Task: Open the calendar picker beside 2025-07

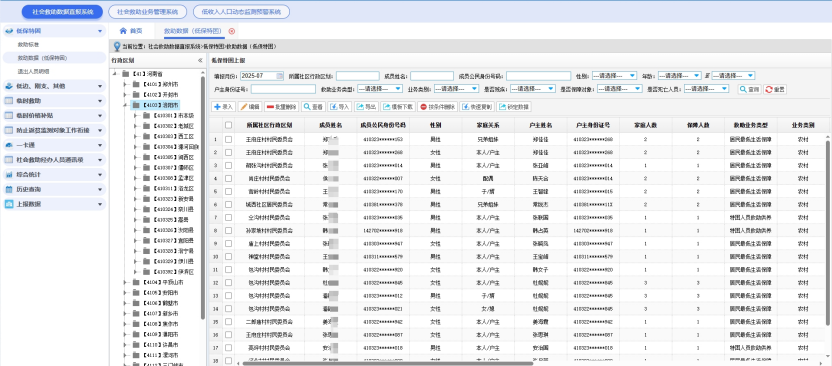Action: pyautogui.click(x=280, y=76)
